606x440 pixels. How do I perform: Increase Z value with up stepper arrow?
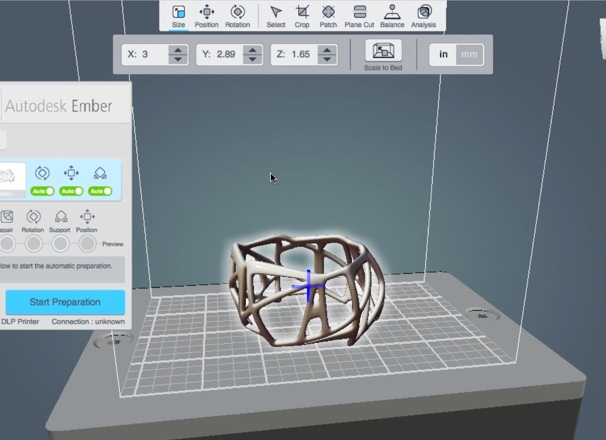pos(327,50)
